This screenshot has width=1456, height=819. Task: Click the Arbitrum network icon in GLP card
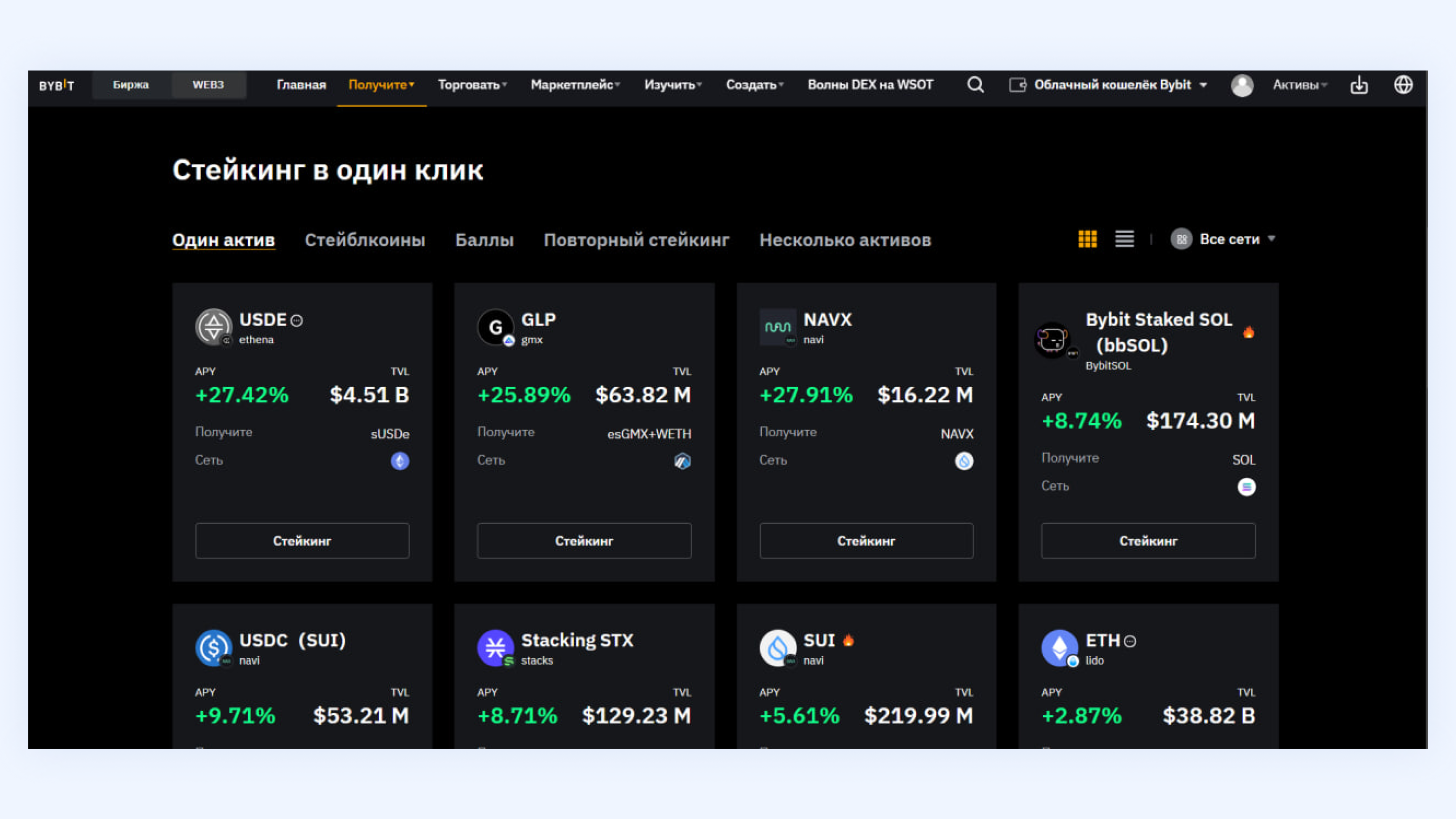click(682, 461)
